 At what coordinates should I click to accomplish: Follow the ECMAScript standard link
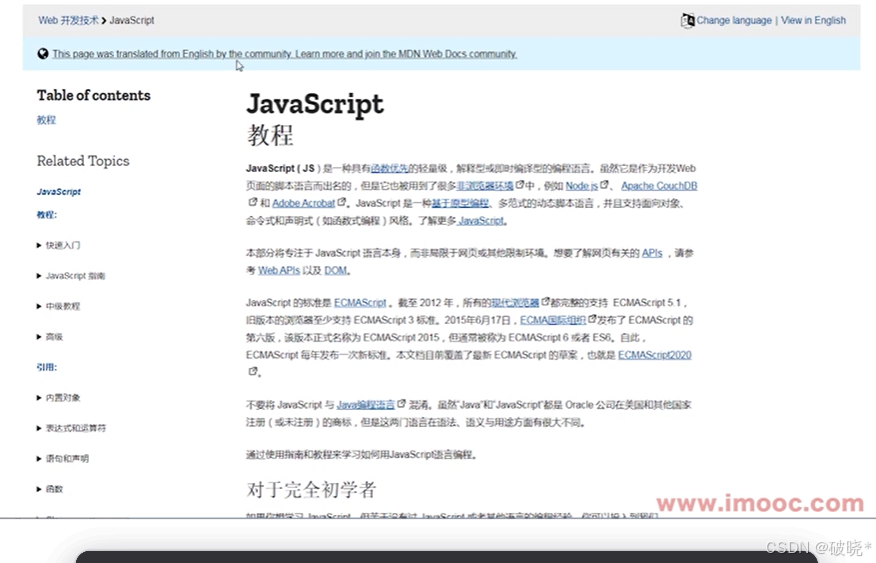coord(360,303)
